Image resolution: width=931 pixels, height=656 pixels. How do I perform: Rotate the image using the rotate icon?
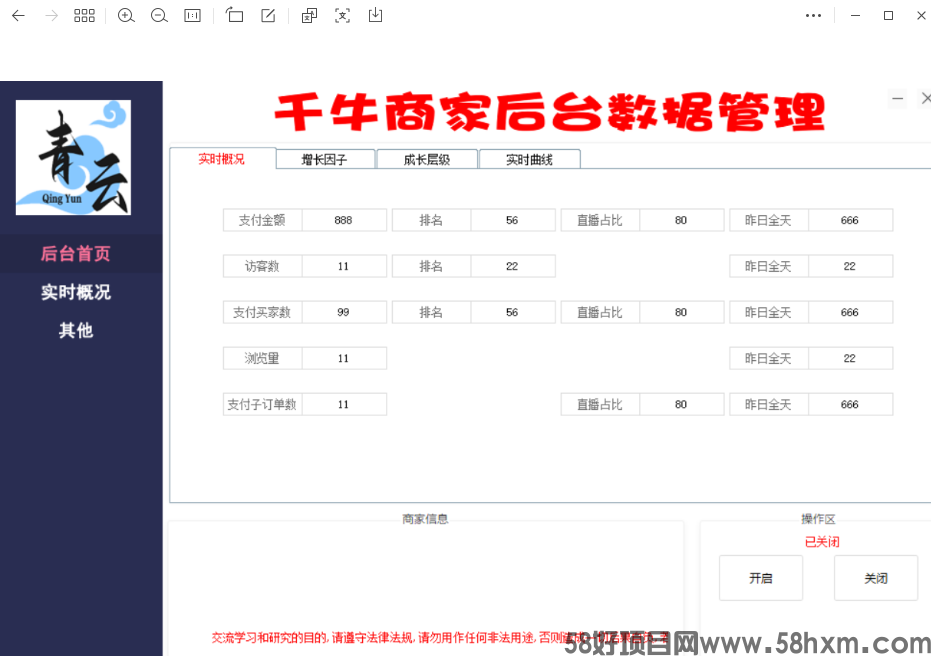[x=235, y=15]
